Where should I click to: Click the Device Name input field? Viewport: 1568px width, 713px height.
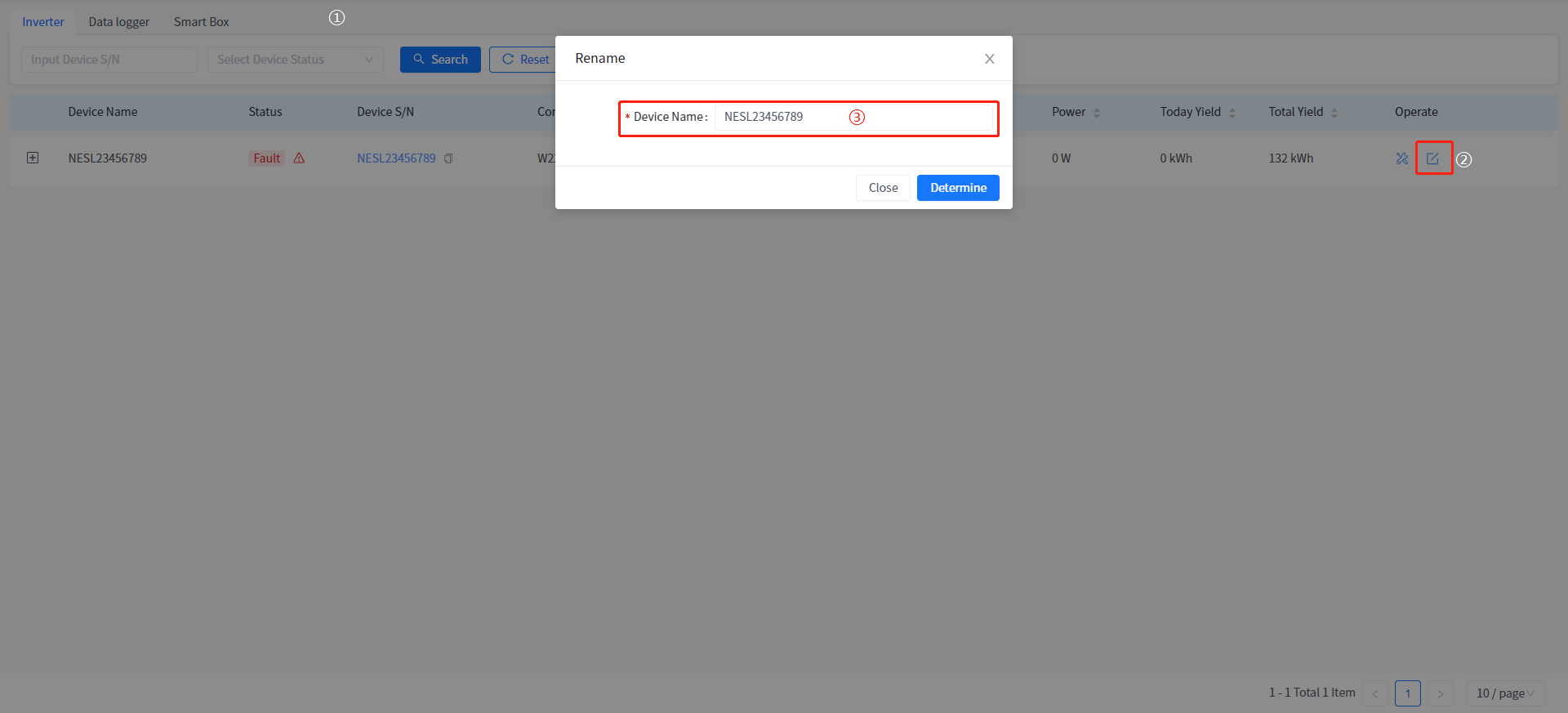click(853, 117)
